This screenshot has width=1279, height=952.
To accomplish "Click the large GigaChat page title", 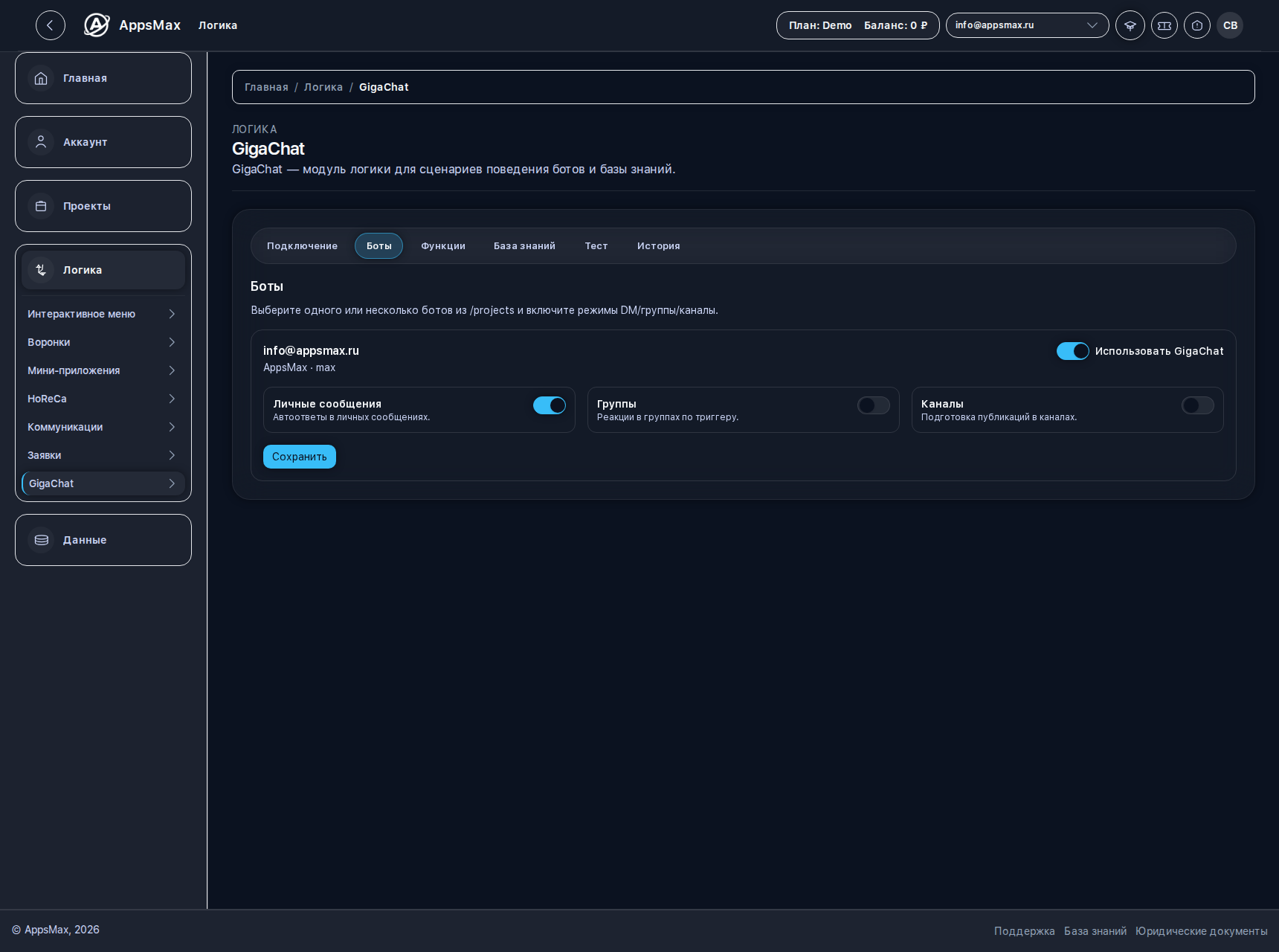I will pos(268,149).
